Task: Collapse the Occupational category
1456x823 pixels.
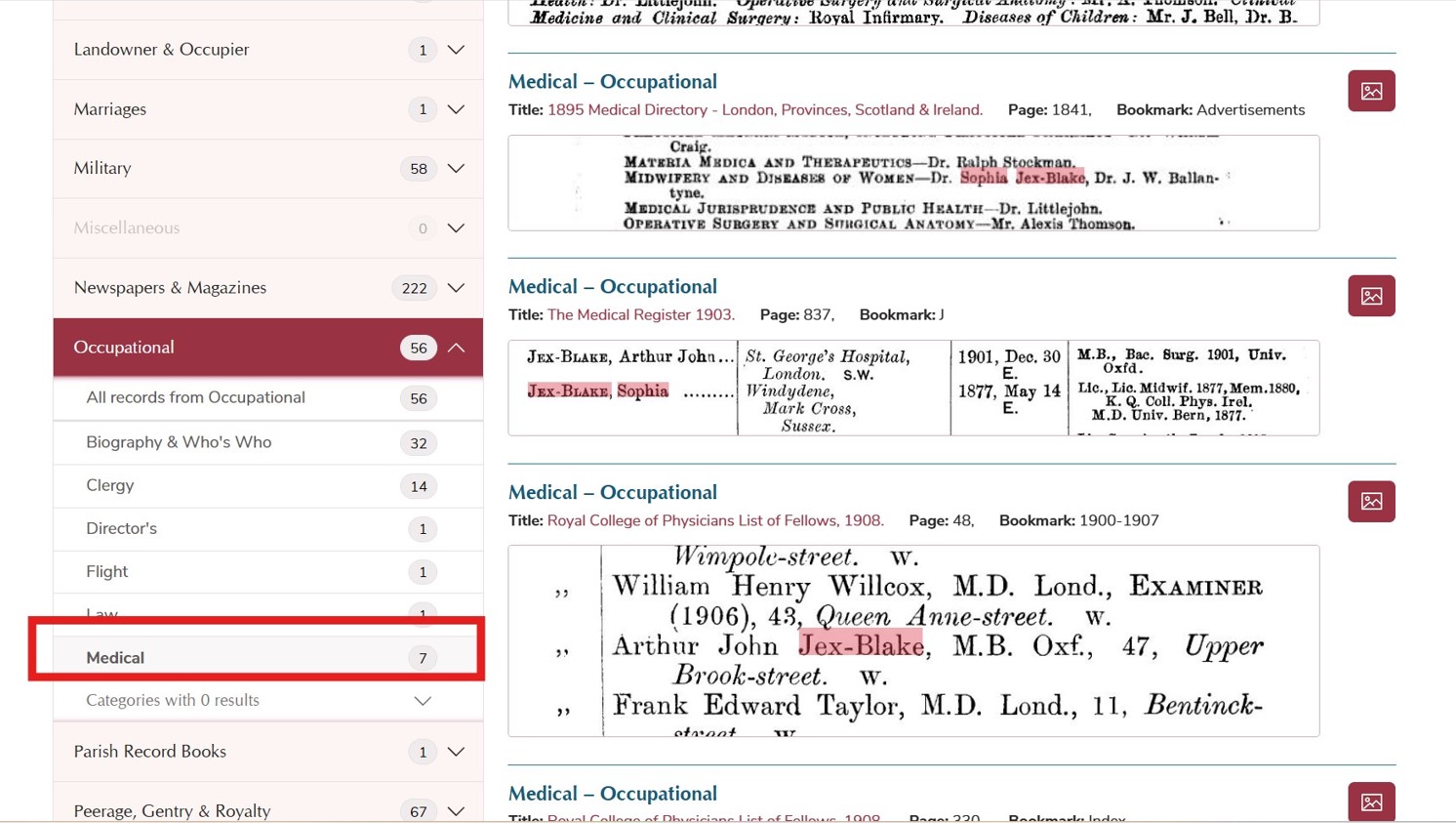Action: point(456,348)
